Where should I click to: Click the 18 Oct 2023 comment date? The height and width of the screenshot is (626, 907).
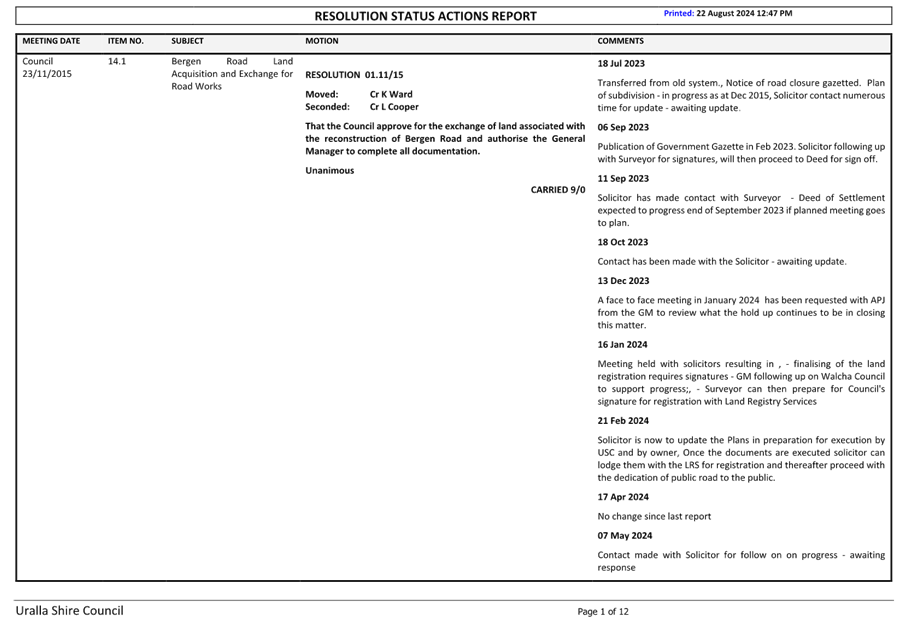623,242
